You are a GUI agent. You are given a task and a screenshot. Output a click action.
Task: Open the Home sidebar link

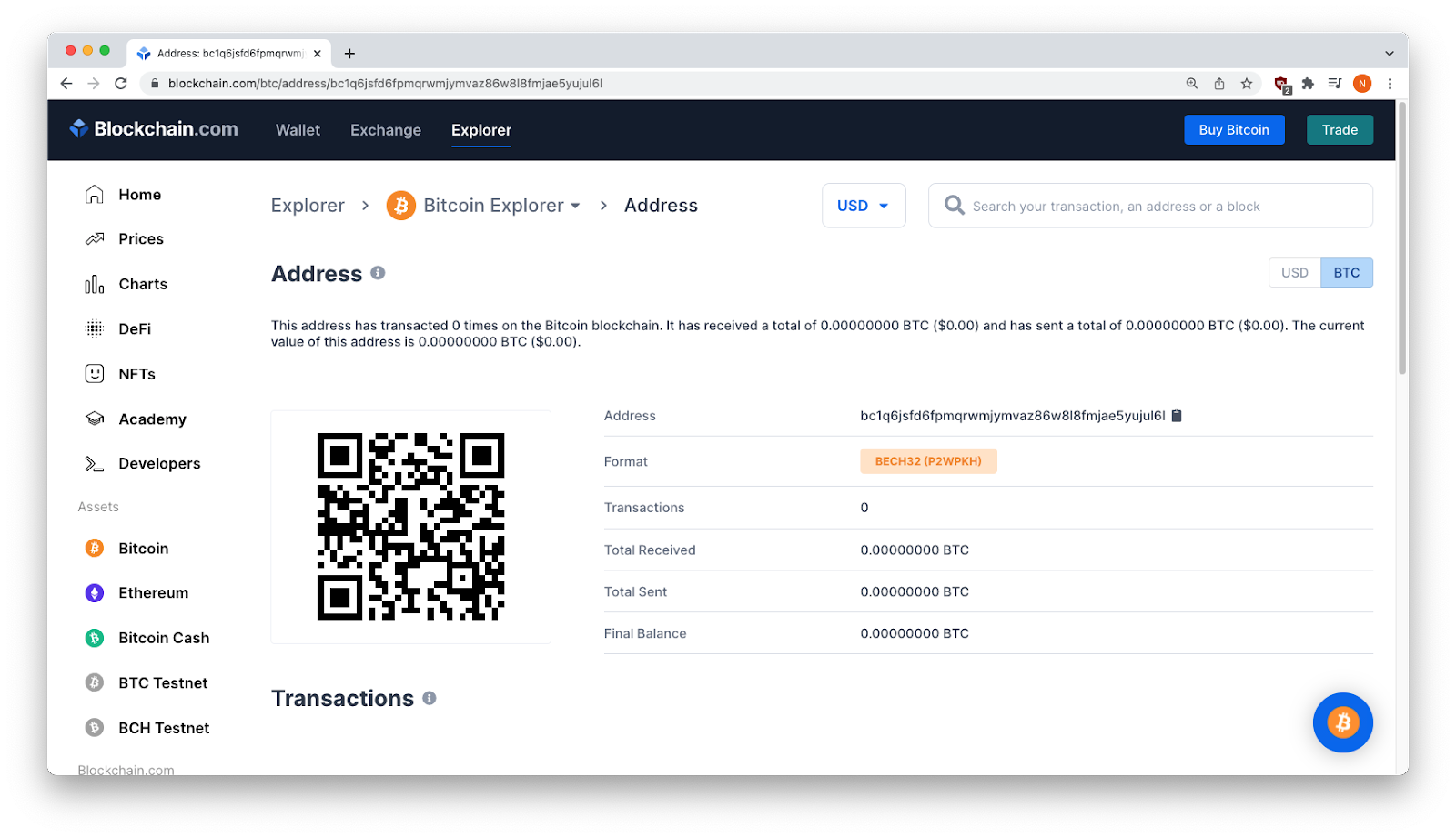click(139, 194)
